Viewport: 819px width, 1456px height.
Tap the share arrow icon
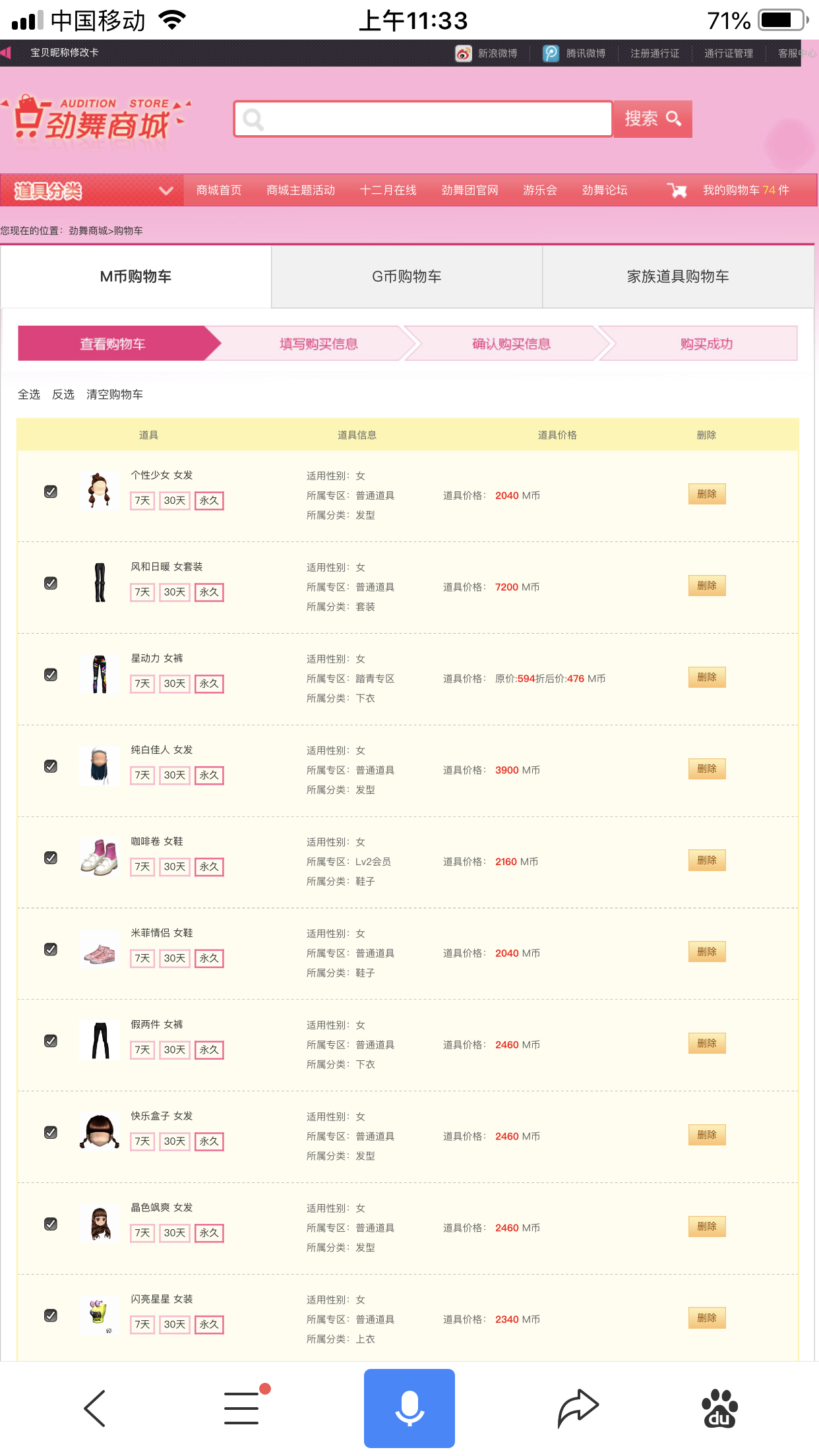578,1408
